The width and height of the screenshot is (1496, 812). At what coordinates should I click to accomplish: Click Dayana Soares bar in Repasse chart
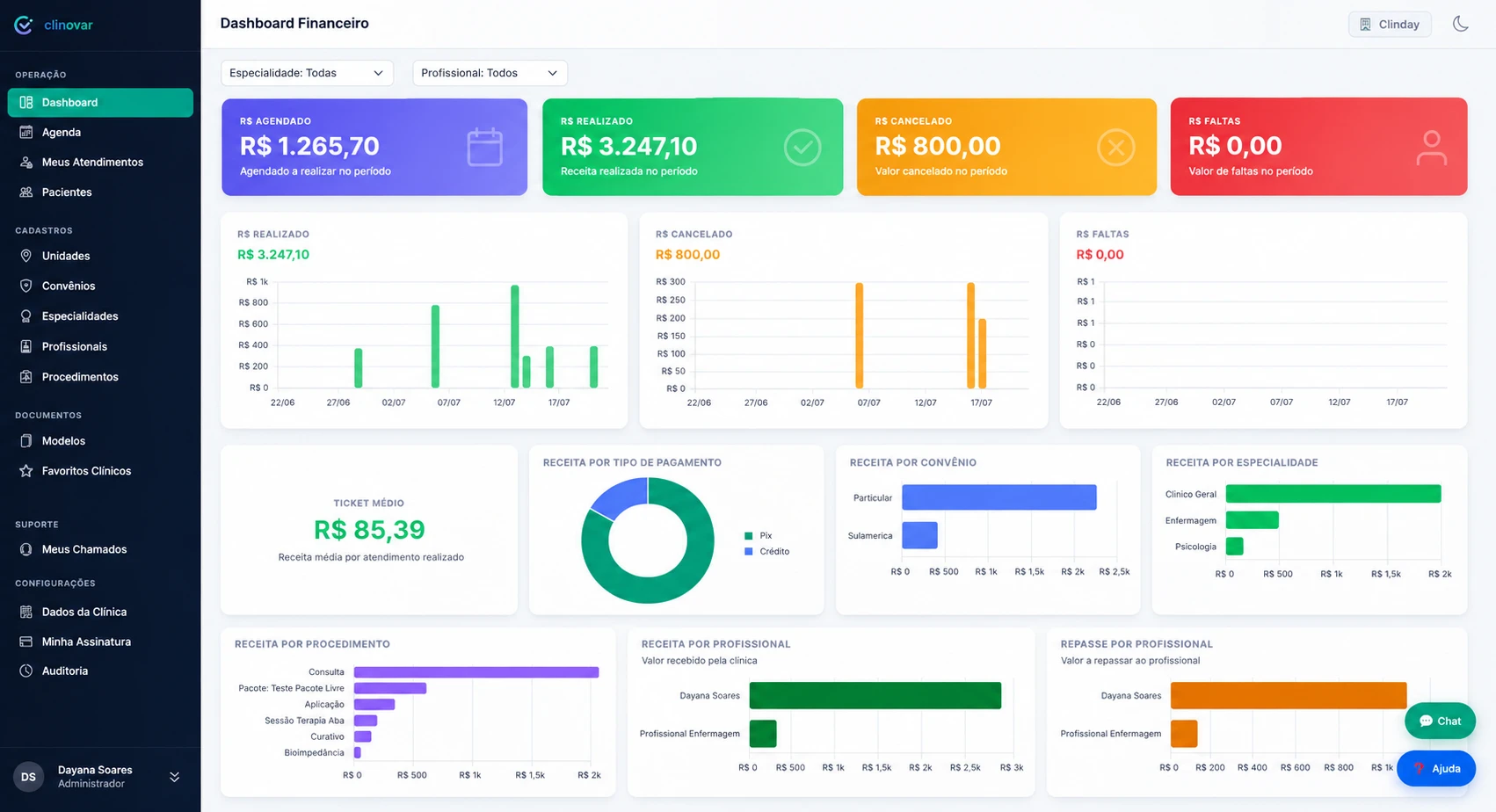coord(1289,695)
